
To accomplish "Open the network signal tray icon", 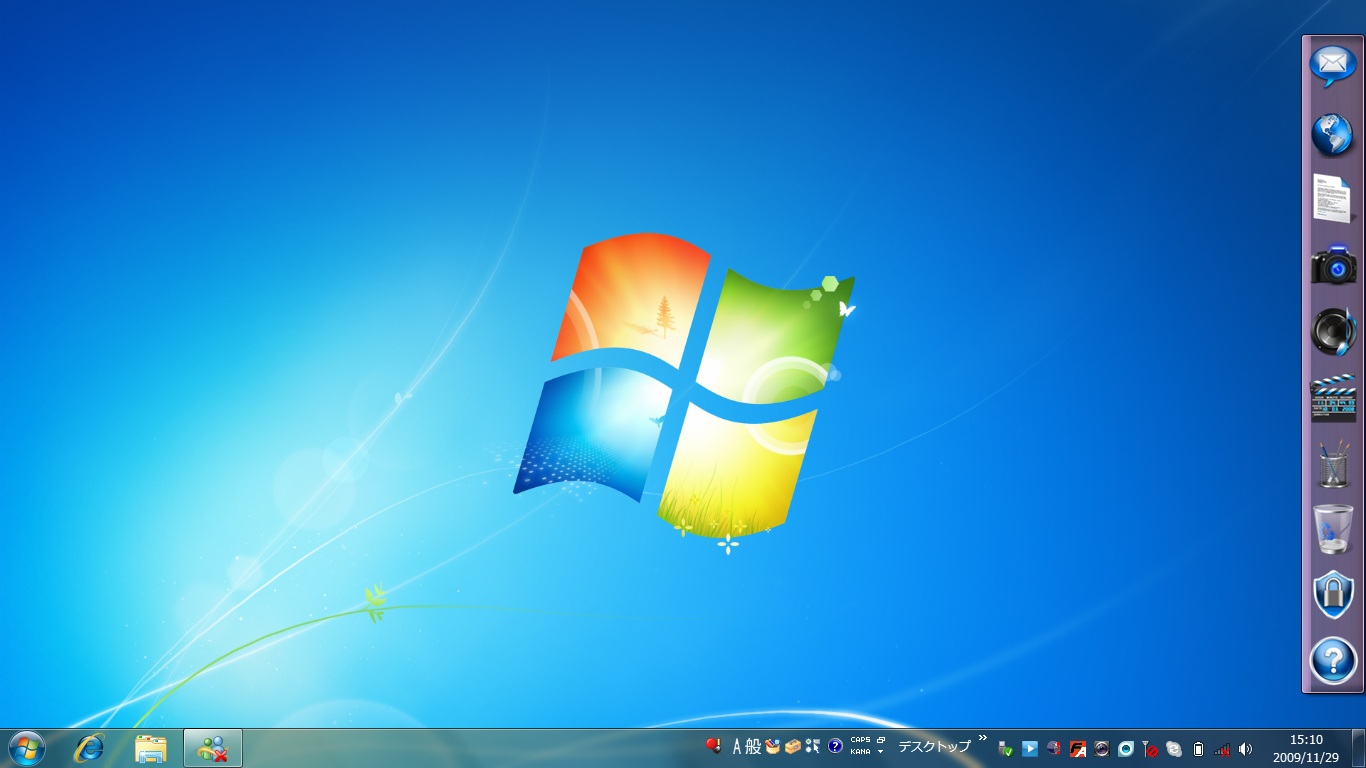I will click(1222, 748).
